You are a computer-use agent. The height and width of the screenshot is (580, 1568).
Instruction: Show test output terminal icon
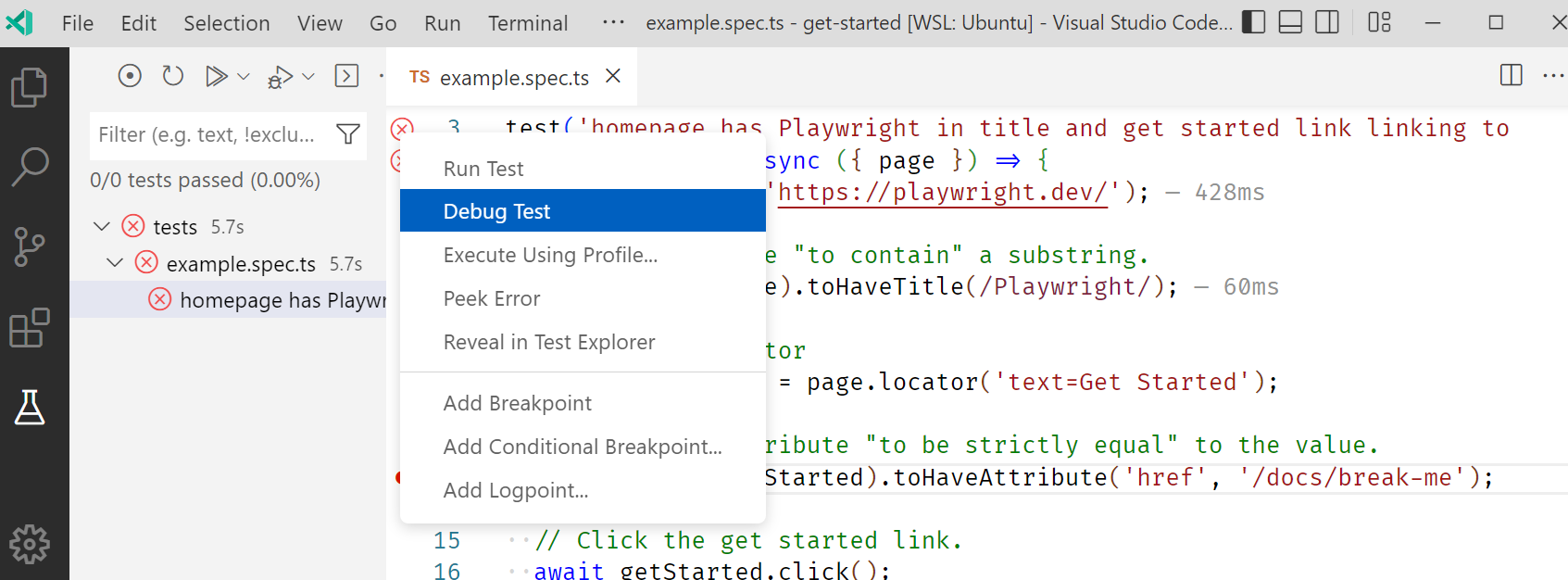[x=346, y=76]
